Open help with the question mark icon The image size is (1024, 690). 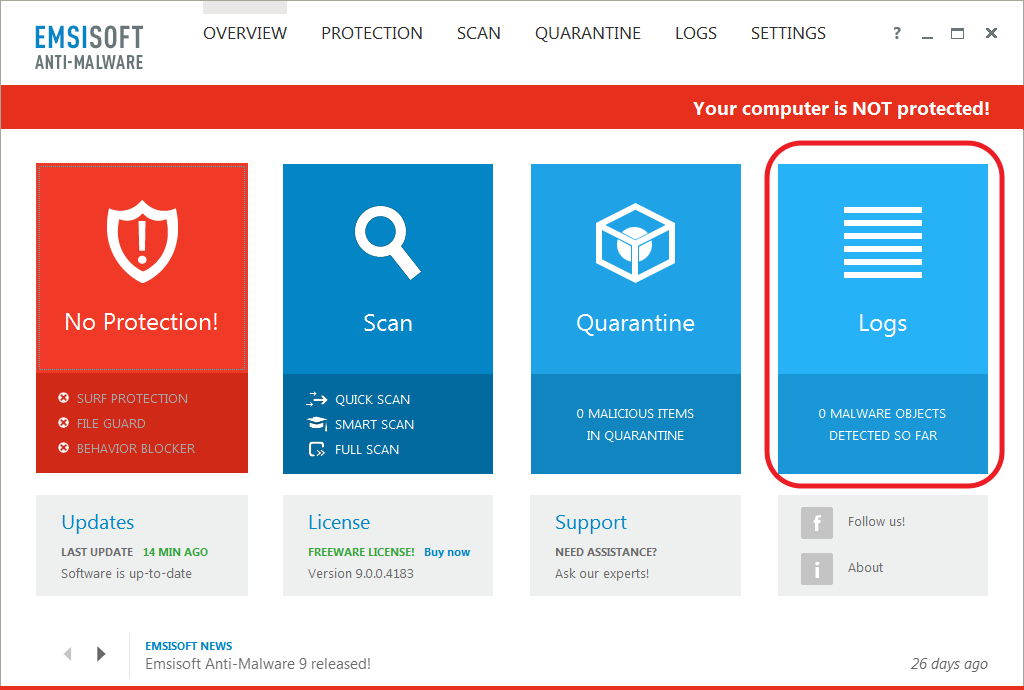[x=897, y=33]
